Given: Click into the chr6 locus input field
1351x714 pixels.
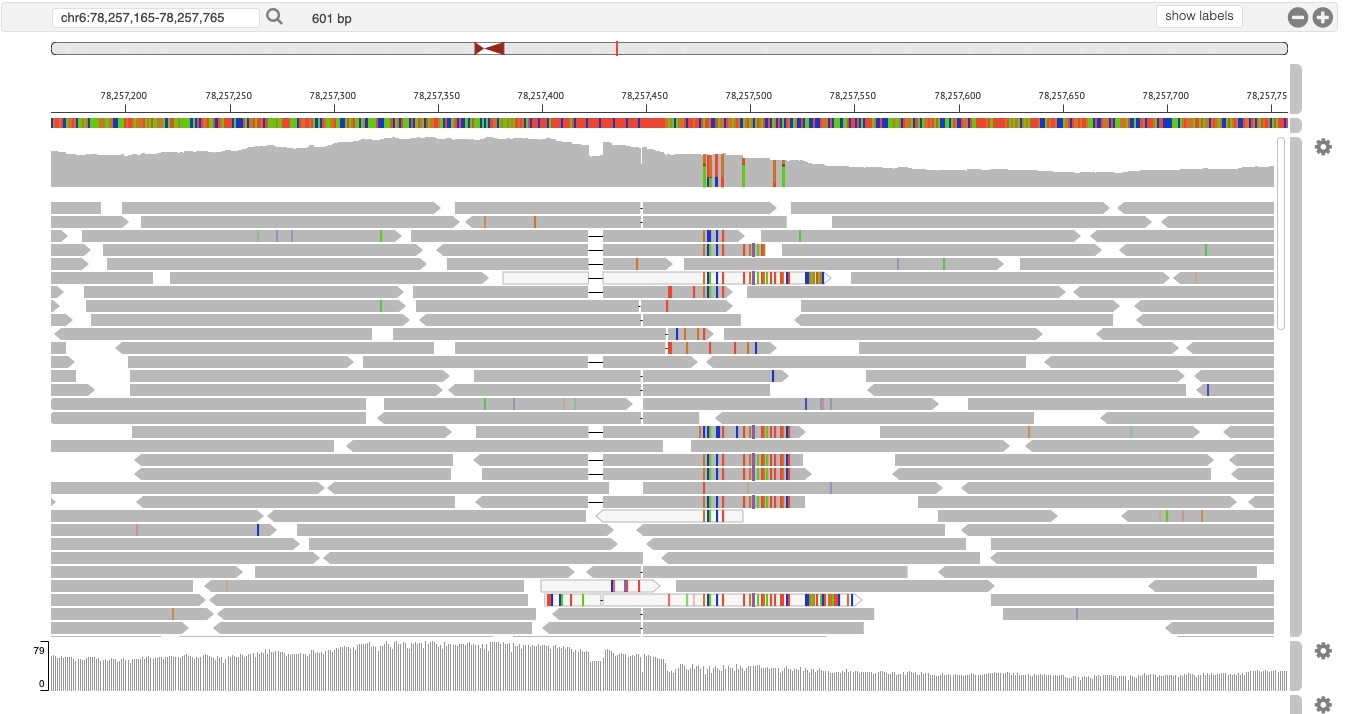Looking at the screenshot, I should click(x=155, y=18).
